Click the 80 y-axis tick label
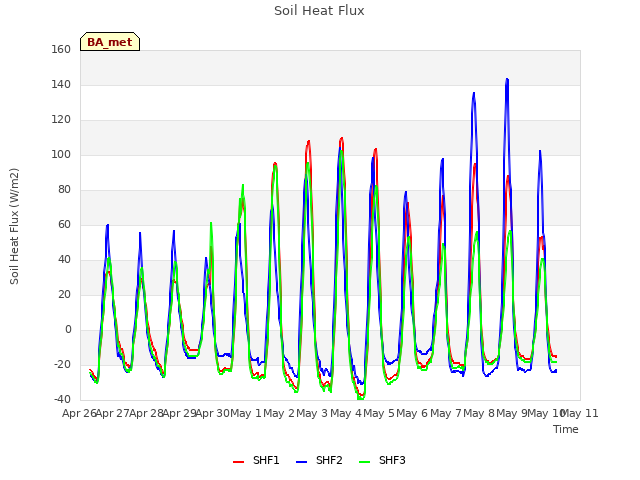The image size is (640, 480). click(64, 189)
